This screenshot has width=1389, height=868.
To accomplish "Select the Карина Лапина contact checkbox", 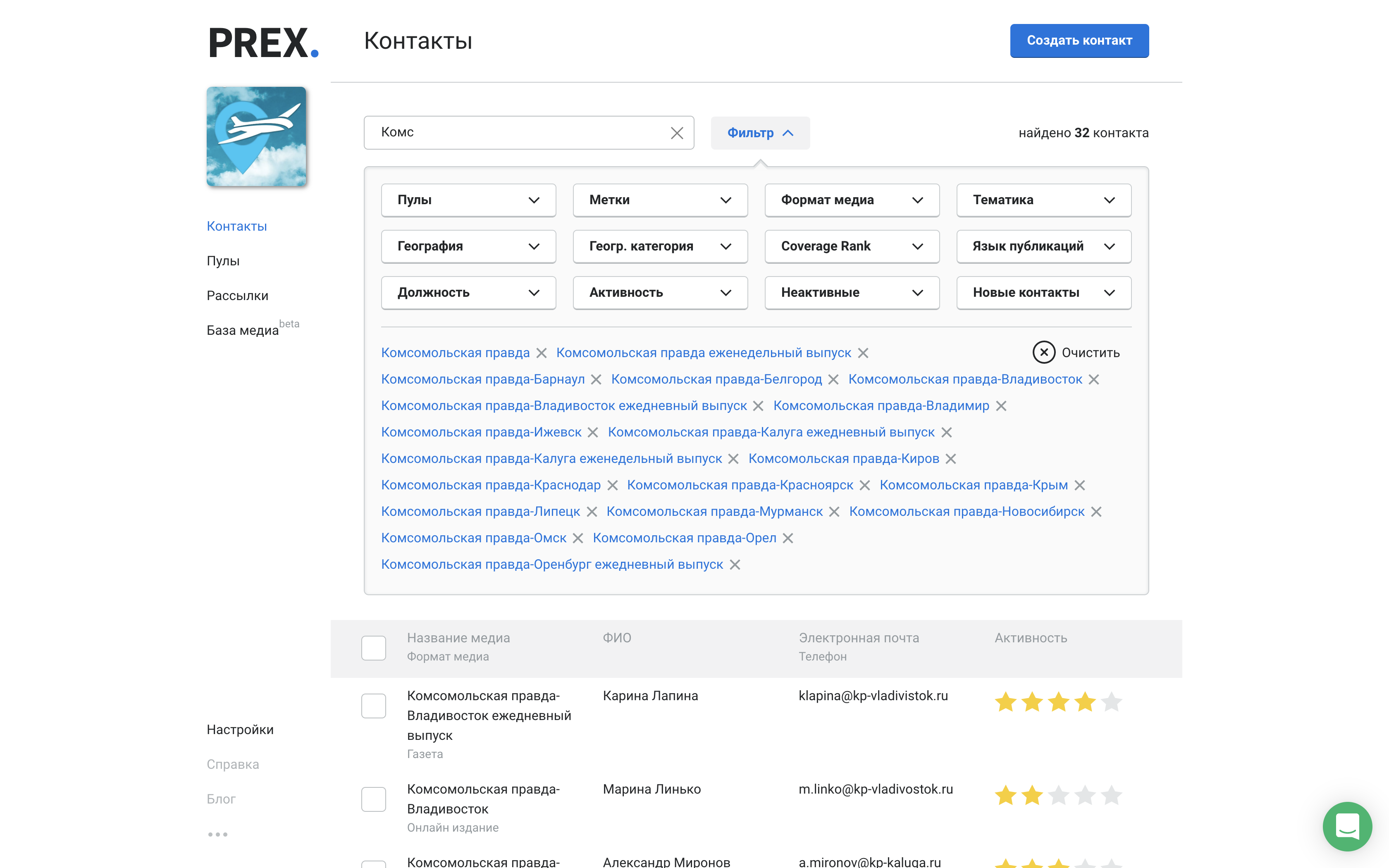I will click(x=374, y=706).
